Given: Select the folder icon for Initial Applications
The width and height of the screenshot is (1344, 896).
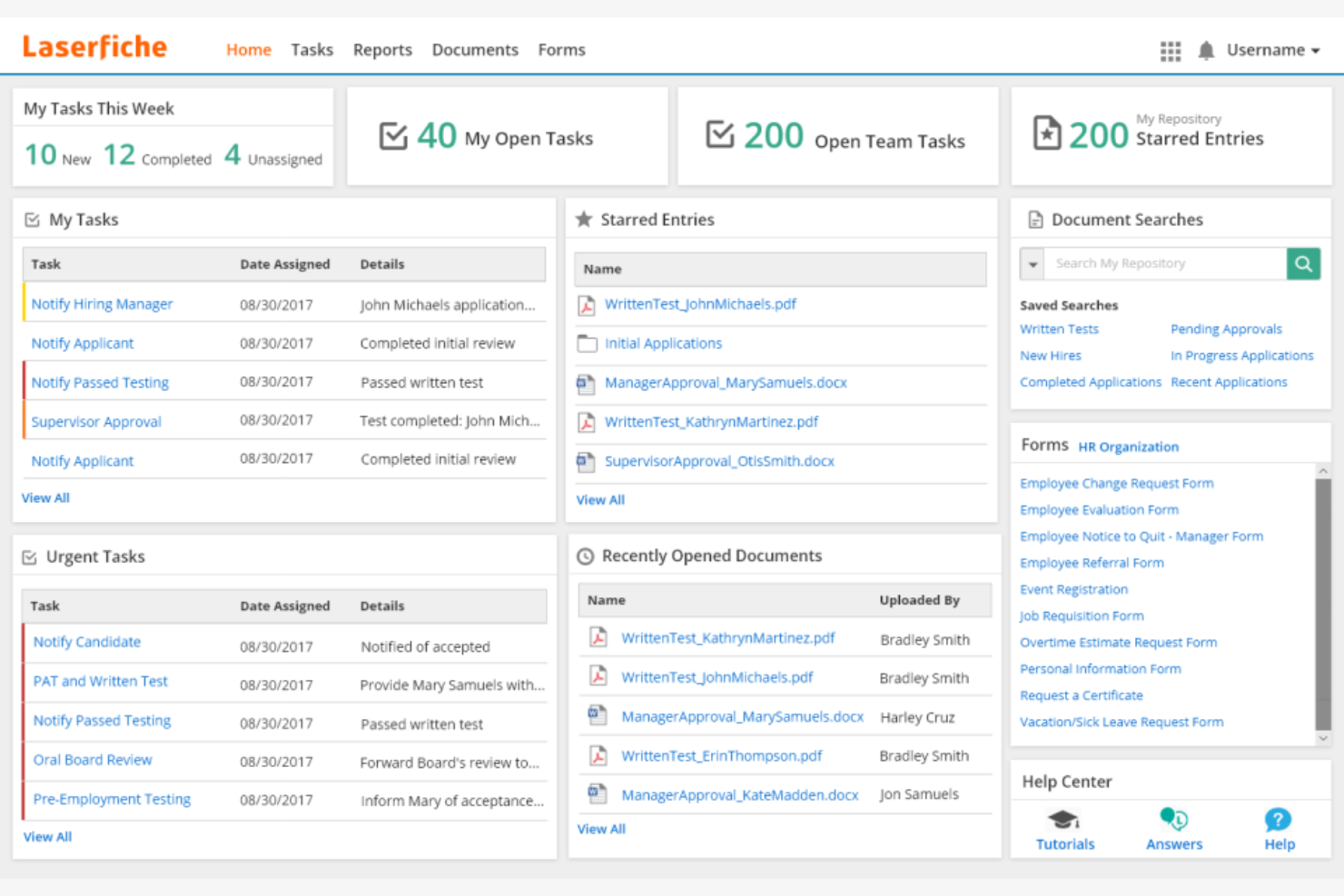Looking at the screenshot, I should tap(587, 343).
